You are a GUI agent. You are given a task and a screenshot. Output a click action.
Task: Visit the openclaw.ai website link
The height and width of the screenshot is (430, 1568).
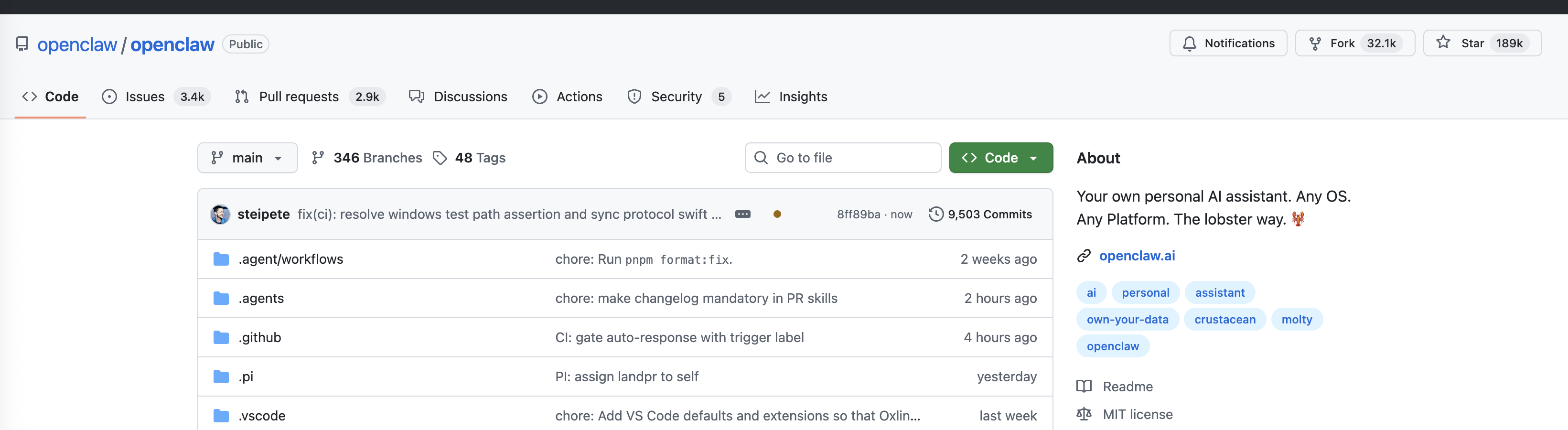(x=1137, y=256)
